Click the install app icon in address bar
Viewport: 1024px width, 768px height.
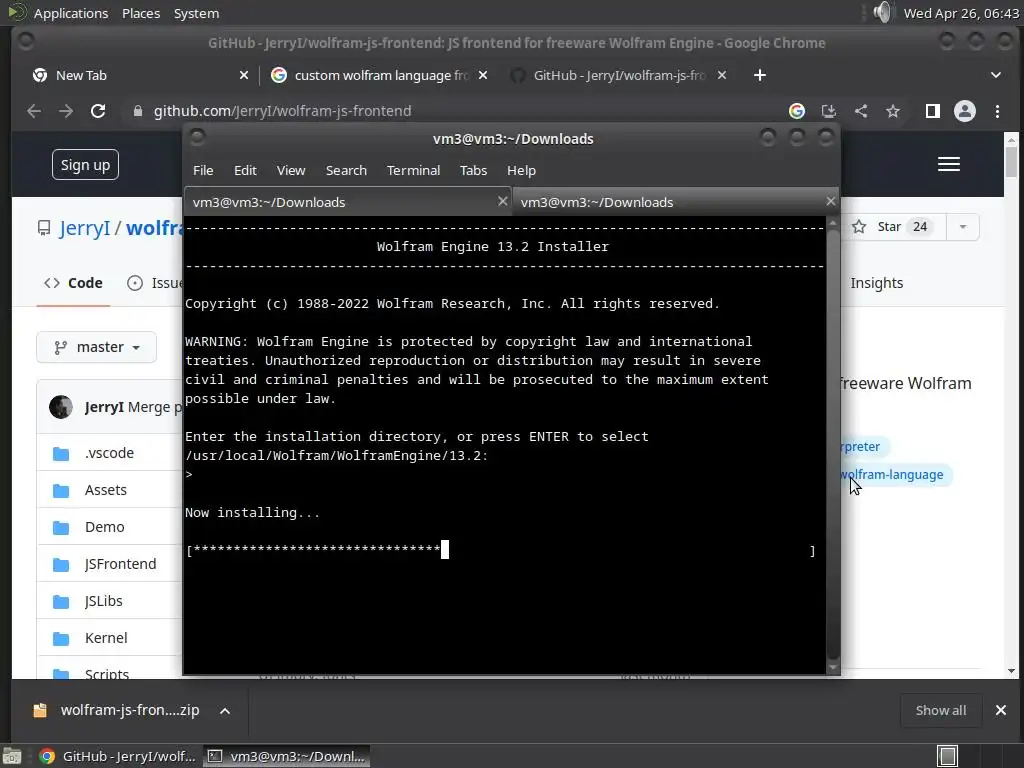pos(829,111)
